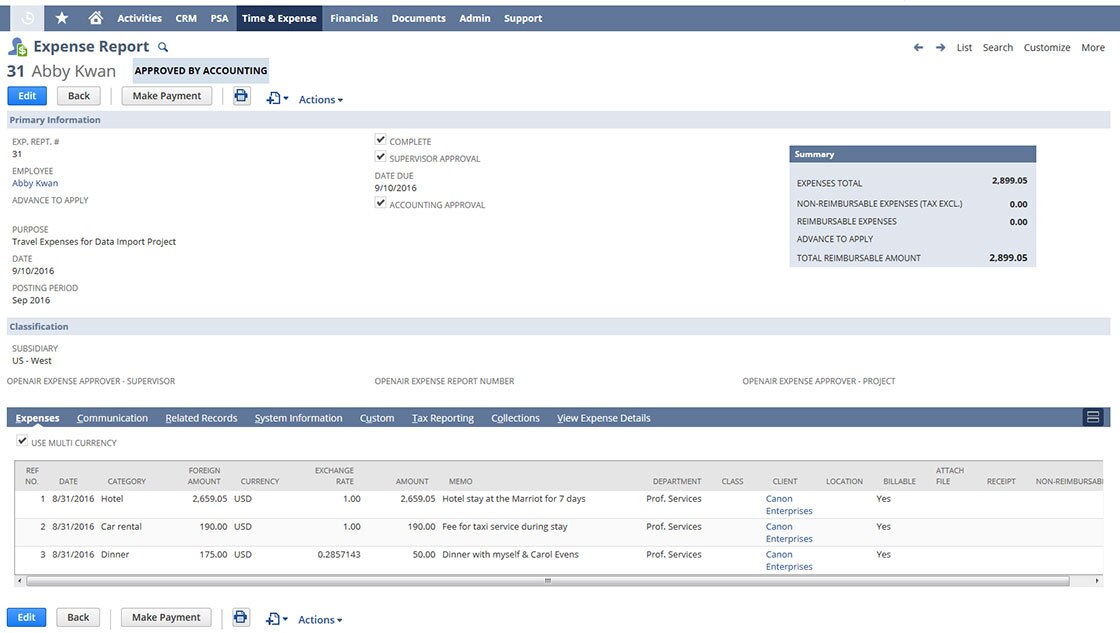Open the Tax Reporting tab
The width and height of the screenshot is (1120, 633).
[x=442, y=417]
